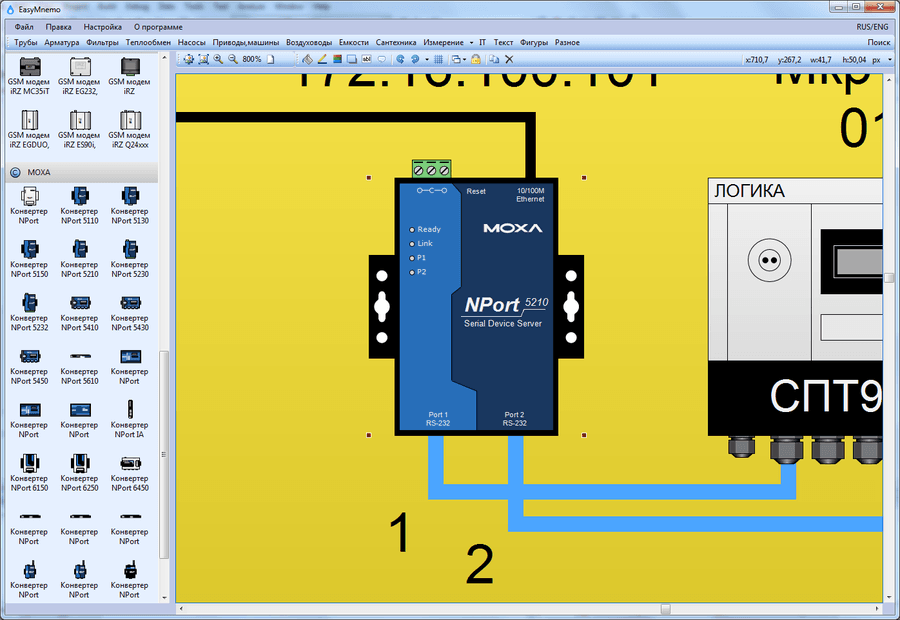Select Конвертер NPort 5450 element
The image size is (900, 620).
coord(29,365)
